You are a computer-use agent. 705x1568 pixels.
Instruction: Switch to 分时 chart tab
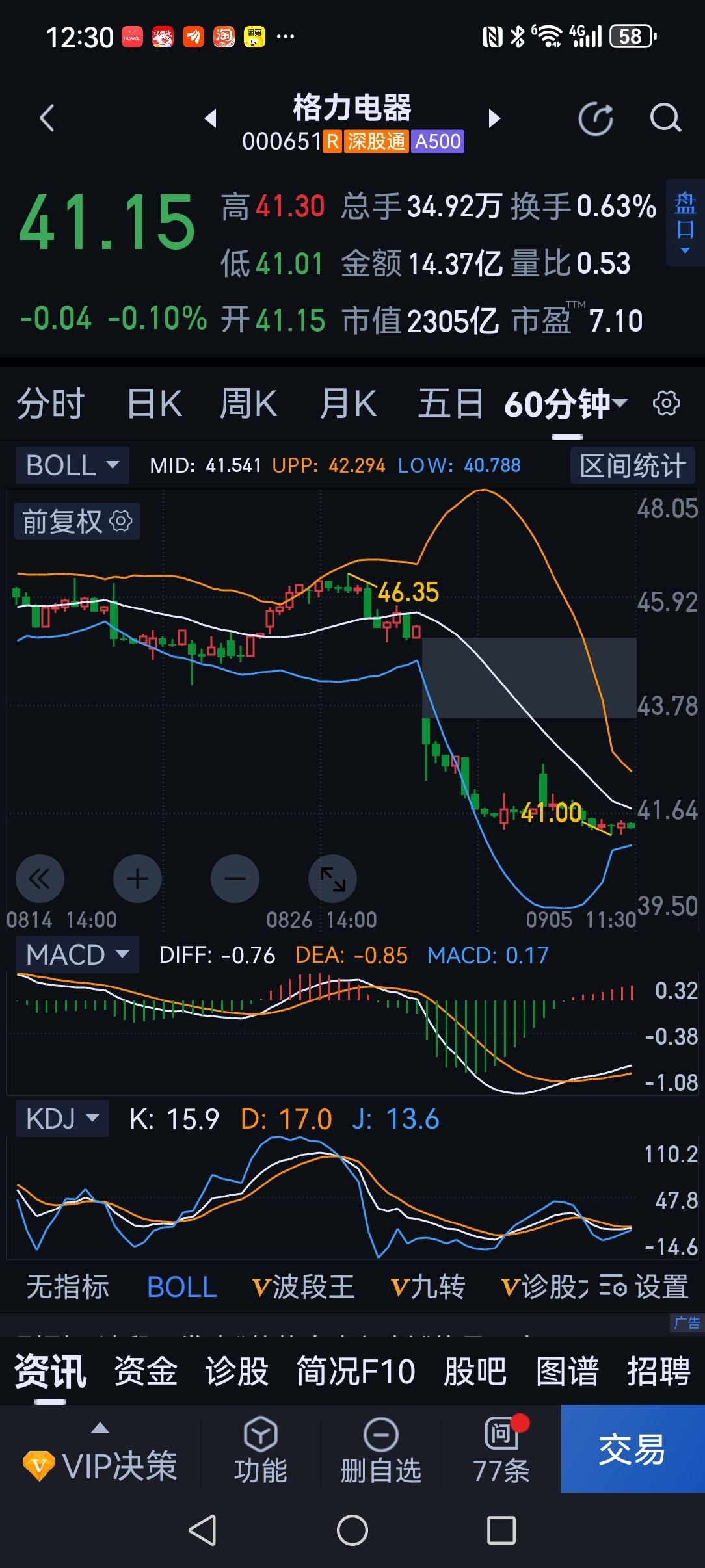tap(51, 404)
